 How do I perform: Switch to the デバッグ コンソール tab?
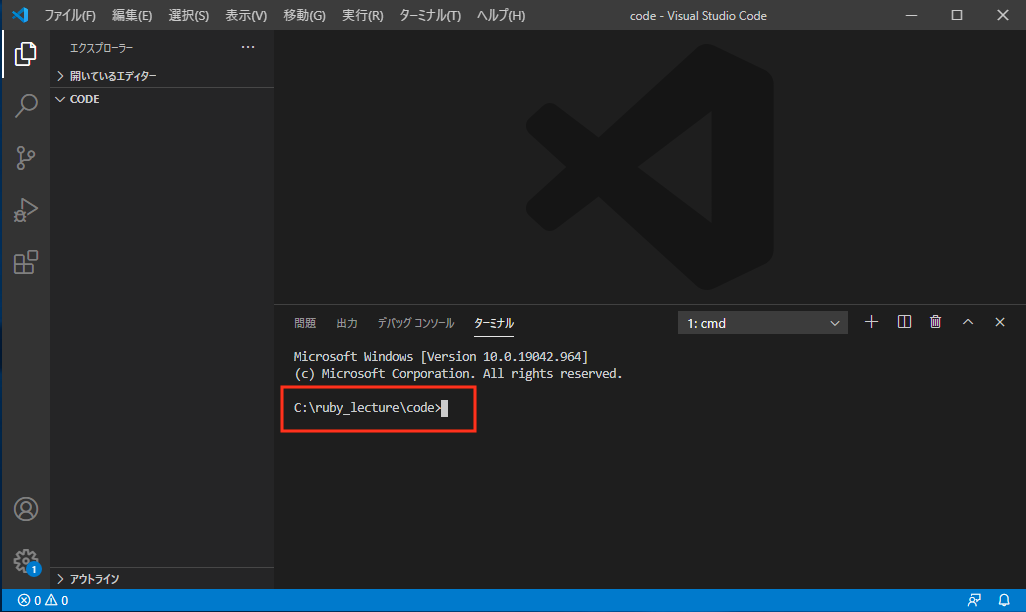tap(416, 323)
